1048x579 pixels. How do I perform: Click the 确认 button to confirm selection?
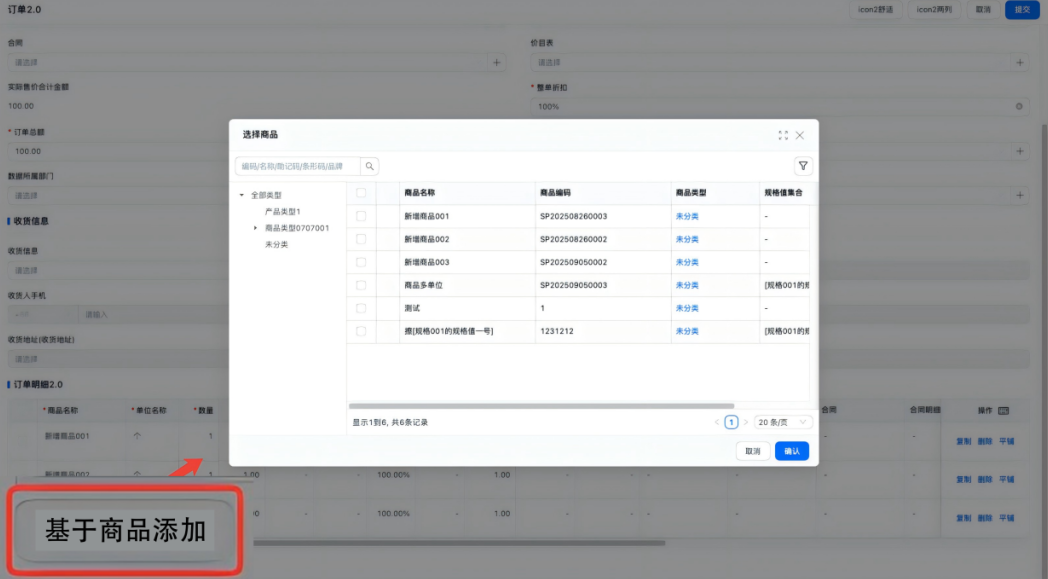tap(791, 451)
